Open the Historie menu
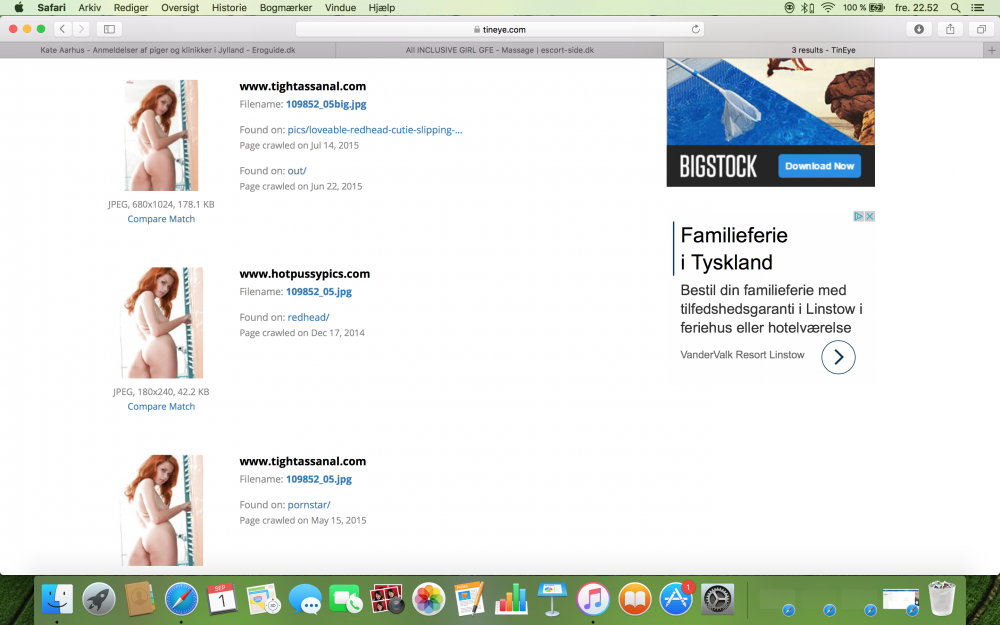 [229, 8]
